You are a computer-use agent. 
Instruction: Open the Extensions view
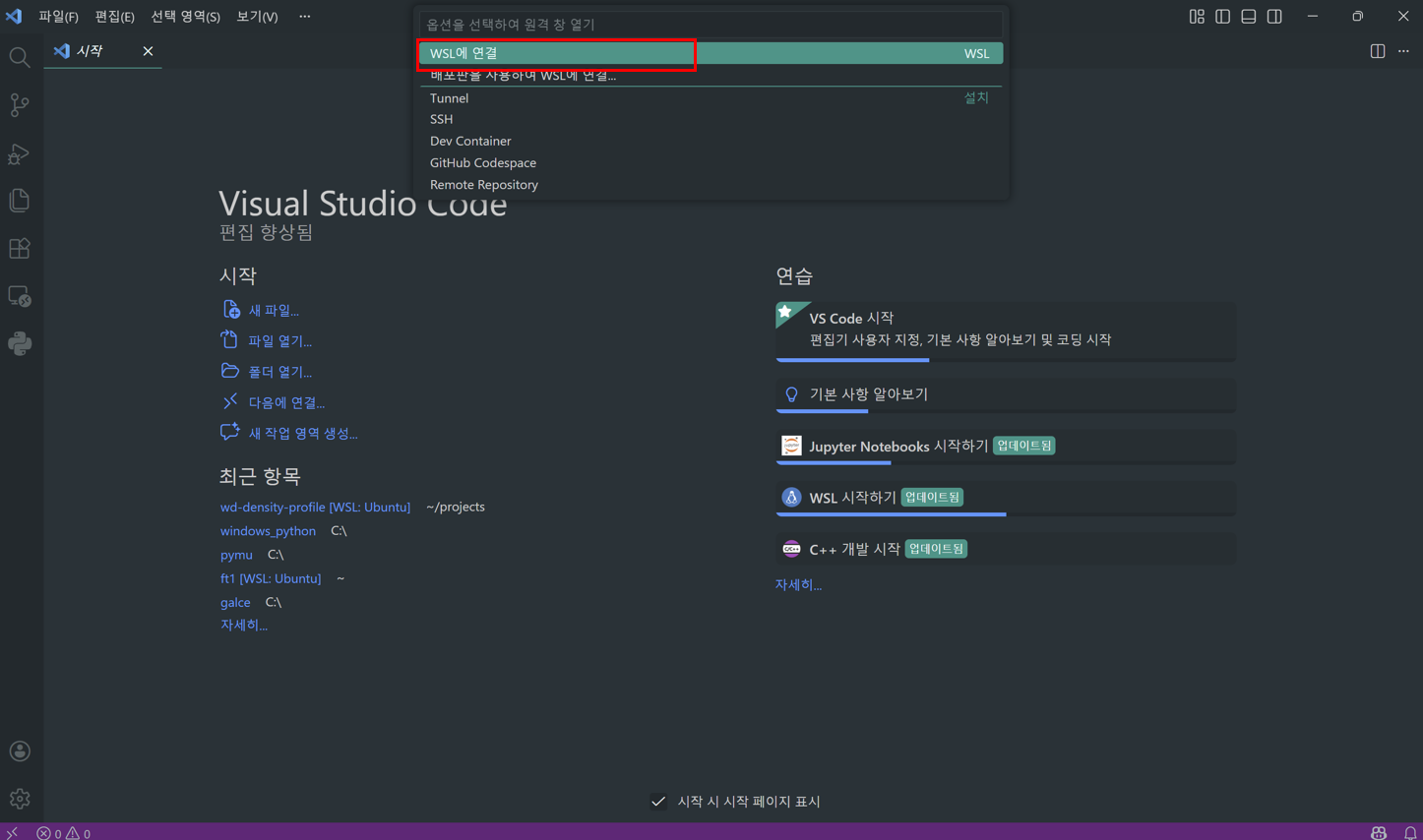pyautogui.click(x=20, y=248)
